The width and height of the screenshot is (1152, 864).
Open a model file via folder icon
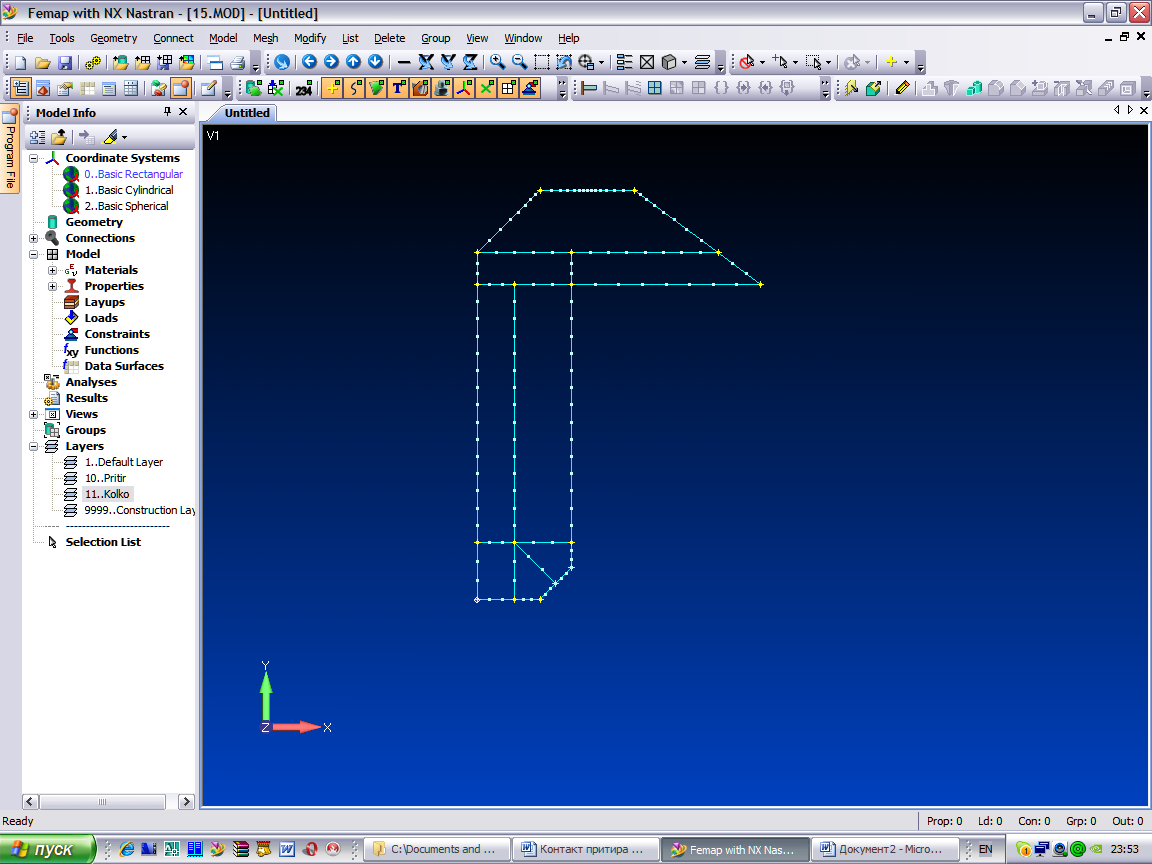(x=43, y=62)
